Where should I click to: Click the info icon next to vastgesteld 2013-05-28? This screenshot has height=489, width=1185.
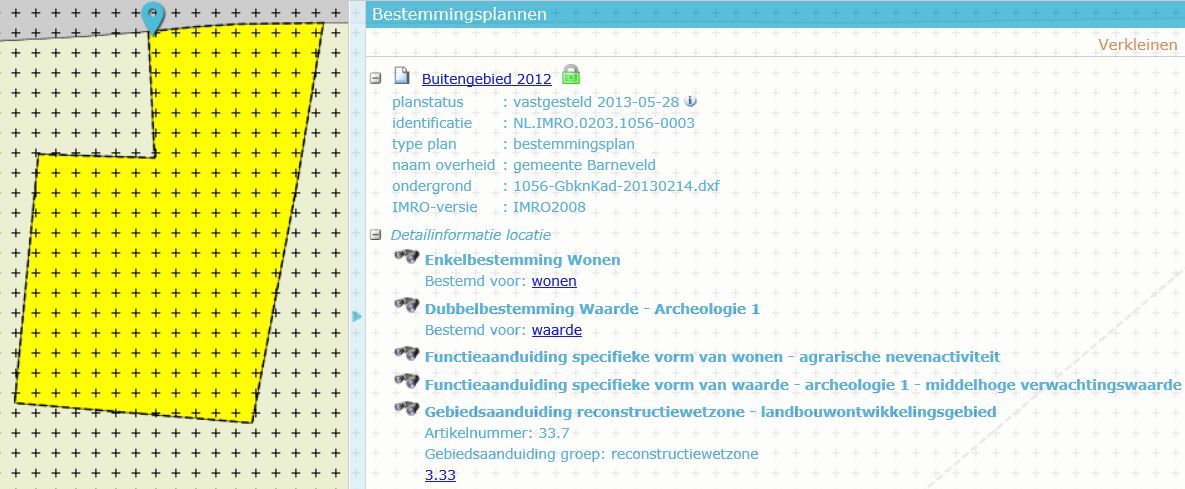click(690, 101)
